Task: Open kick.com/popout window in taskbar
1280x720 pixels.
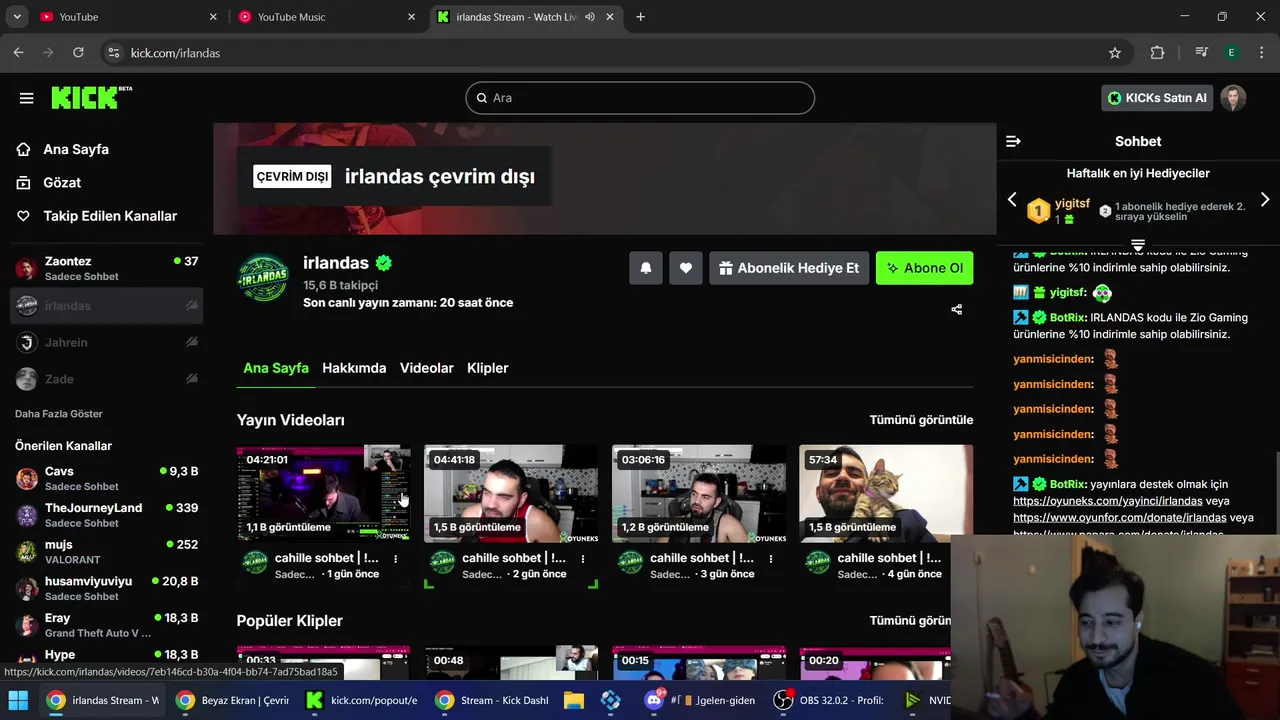Action: [x=362, y=700]
